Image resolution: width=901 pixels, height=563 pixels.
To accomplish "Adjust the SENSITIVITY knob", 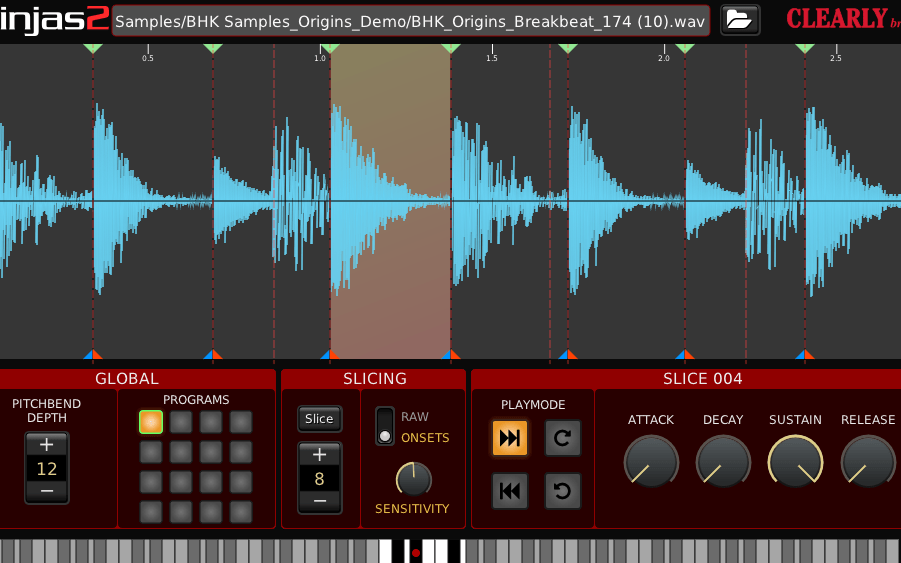I will pos(413,479).
